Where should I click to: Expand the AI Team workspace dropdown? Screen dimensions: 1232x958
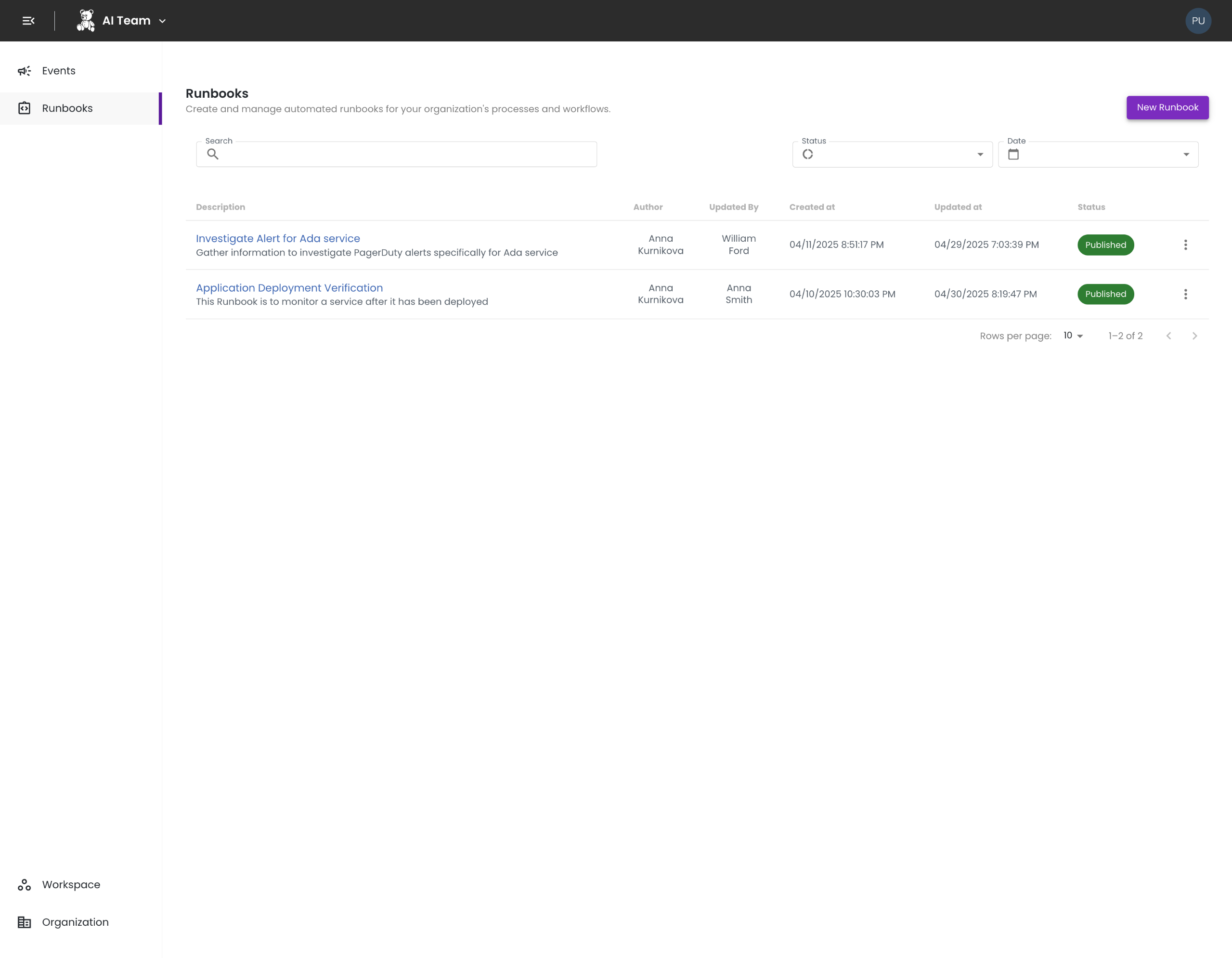point(162,22)
